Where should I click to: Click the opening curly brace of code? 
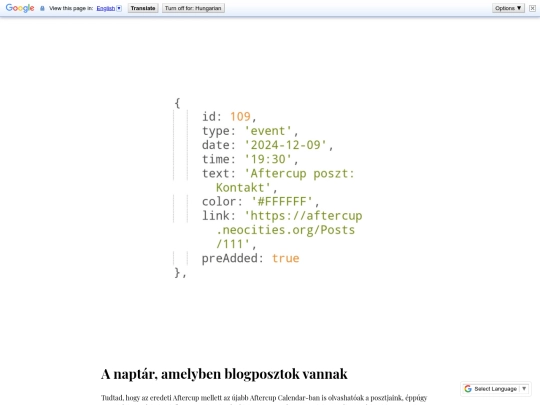click(x=177, y=103)
